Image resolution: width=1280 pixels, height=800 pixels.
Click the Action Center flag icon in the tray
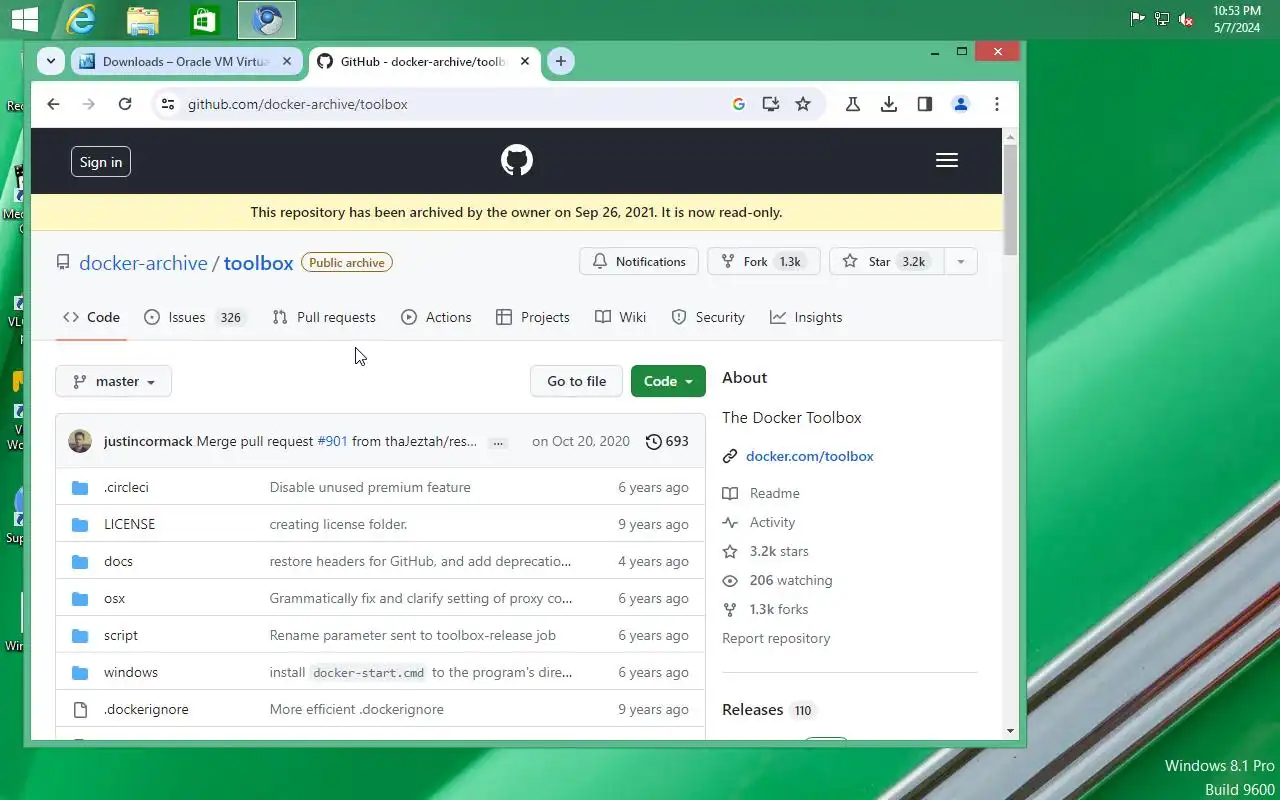pyautogui.click(x=1137, y=19)
